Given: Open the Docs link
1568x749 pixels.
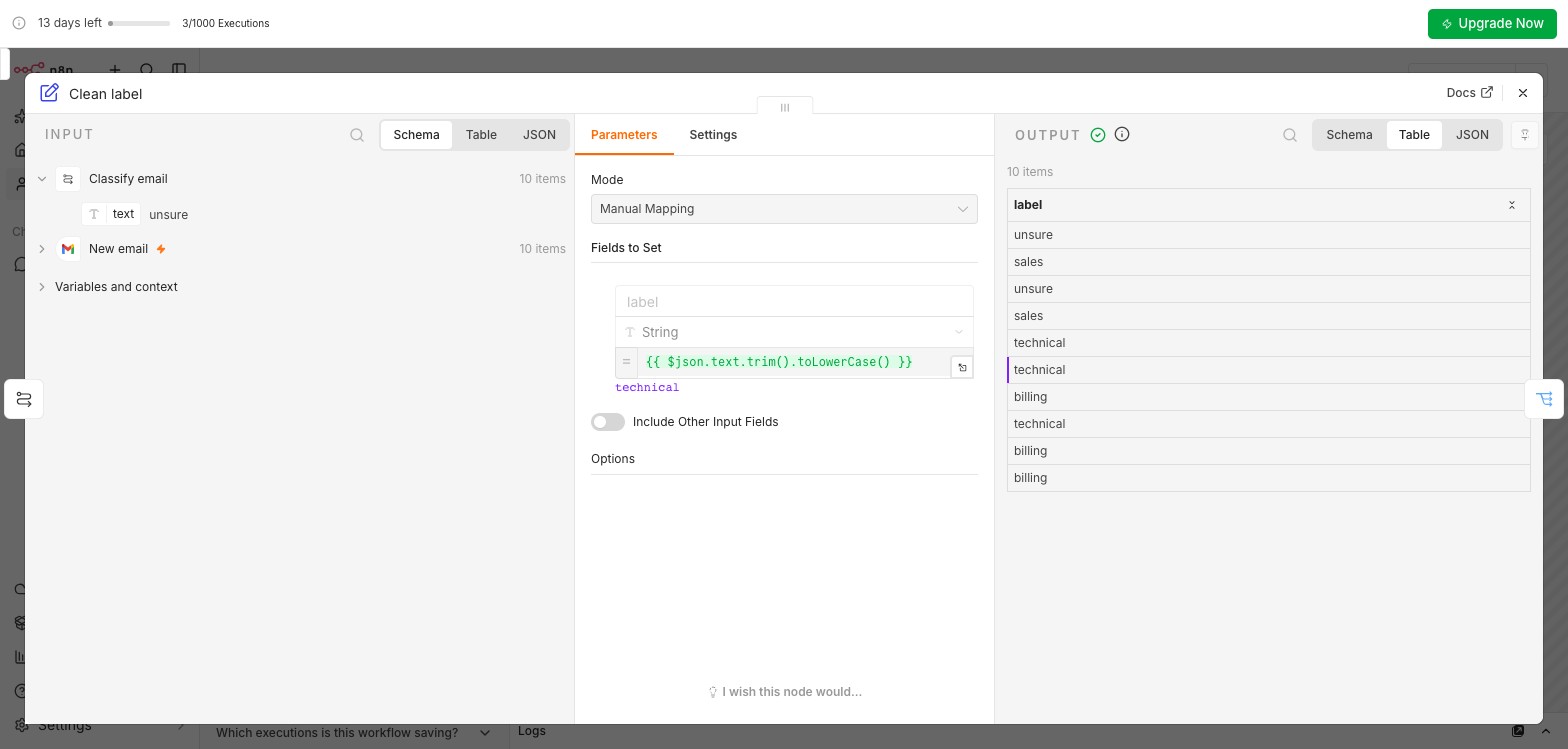Looking at the screenshot, I should [1470, 93].
